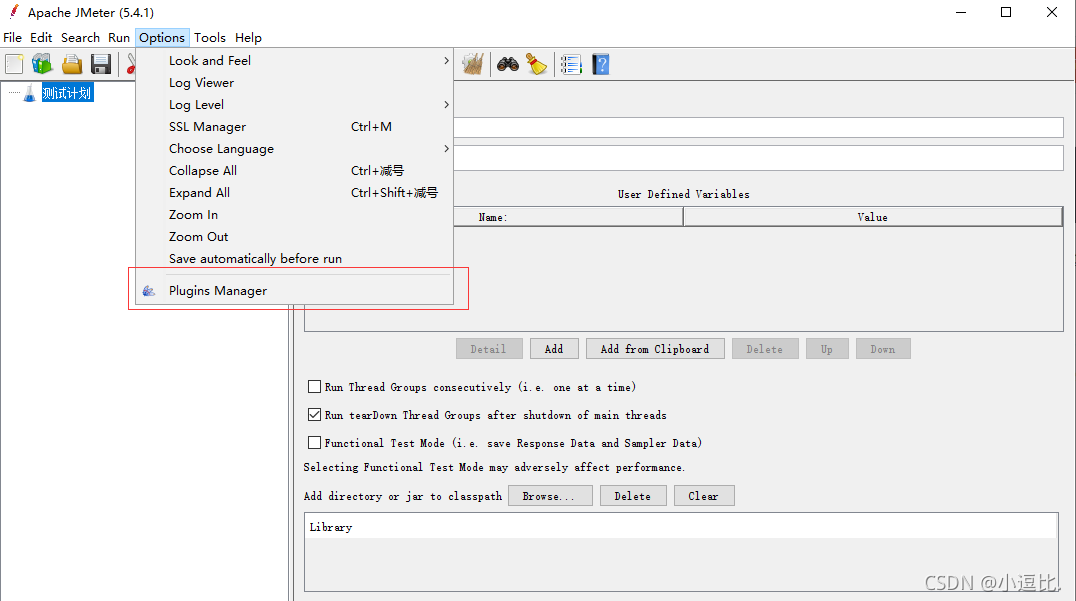Screen dimensions: 1076x601
Task: Click the Add variable button
Action: pyautogui.click(x=554, y=349)
